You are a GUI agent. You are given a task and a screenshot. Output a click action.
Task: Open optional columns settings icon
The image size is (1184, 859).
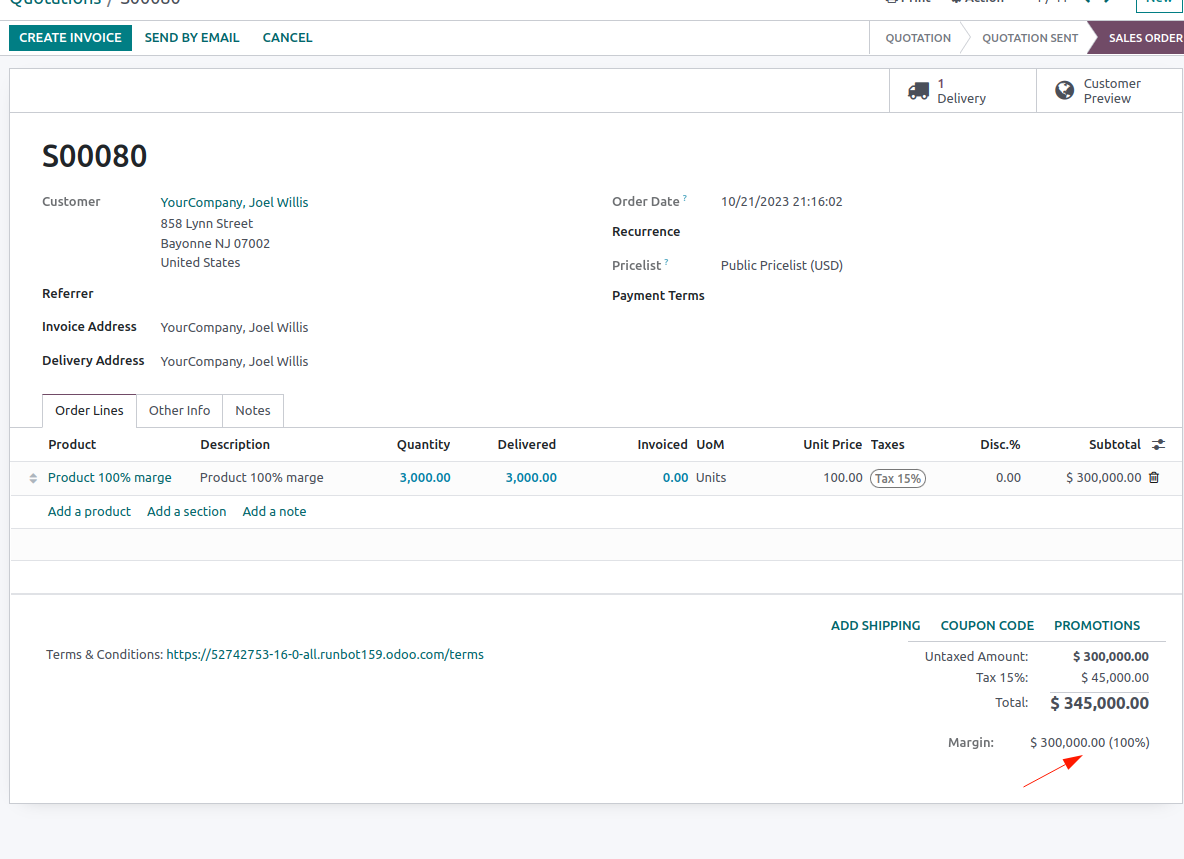coord(1158,445)
